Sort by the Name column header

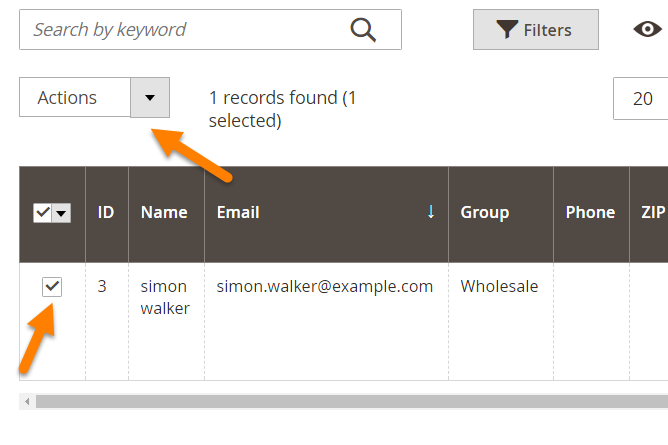click(165, 212)
